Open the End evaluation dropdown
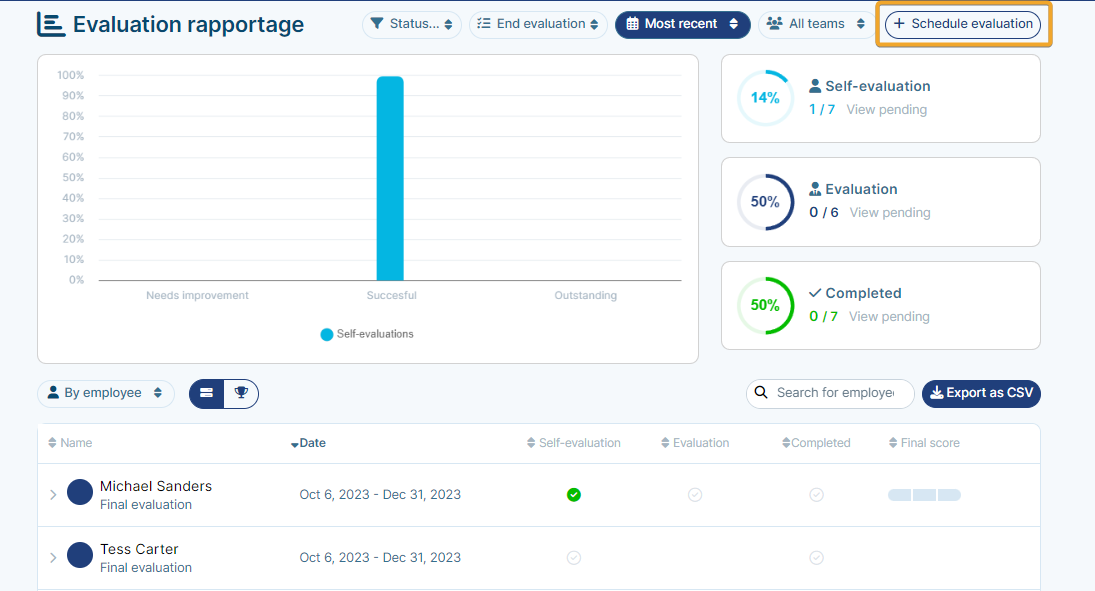This screenshot has height=591, width=1095. 538,24
